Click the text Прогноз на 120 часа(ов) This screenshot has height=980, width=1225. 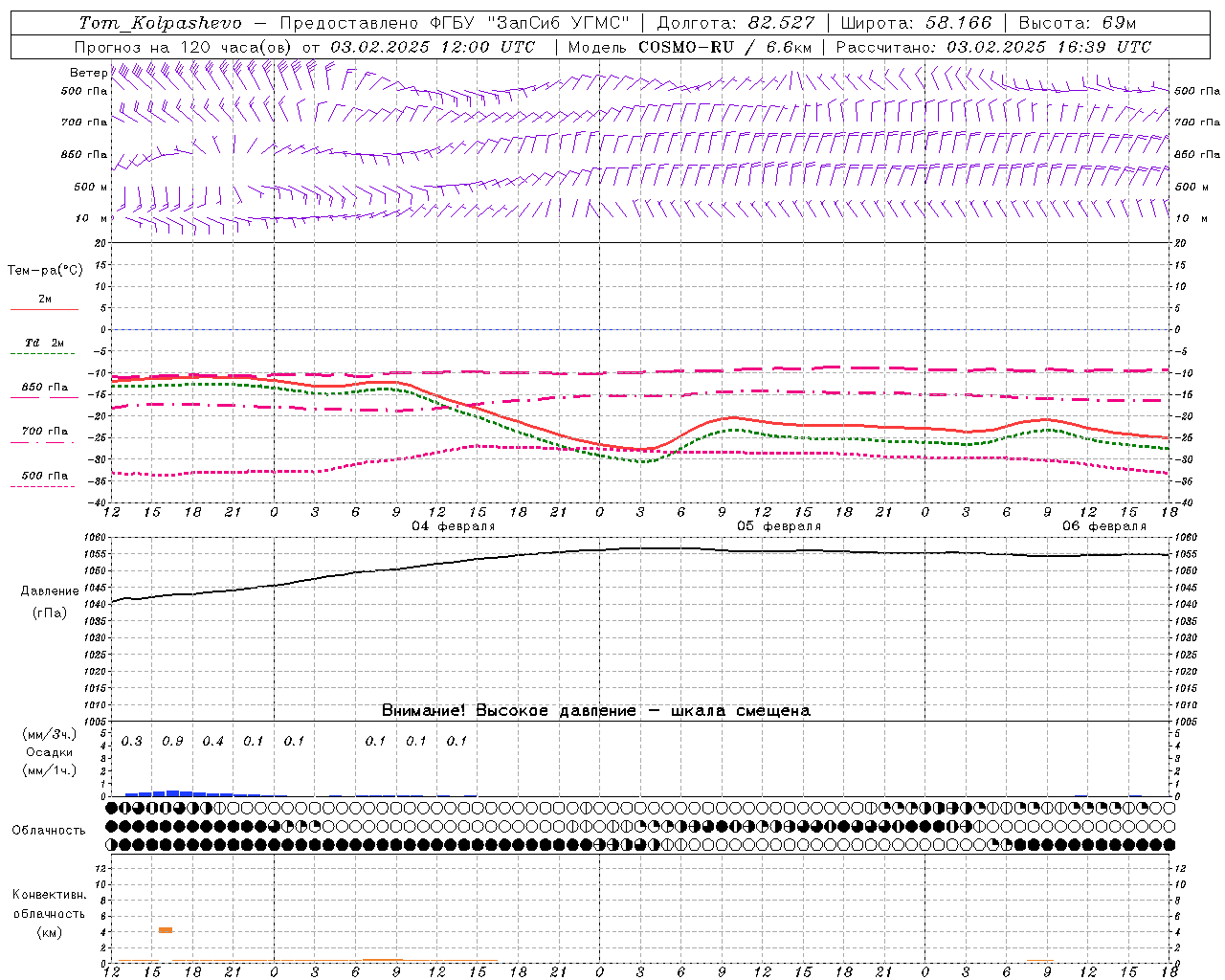pyautogui.click(x=185, y=47)
